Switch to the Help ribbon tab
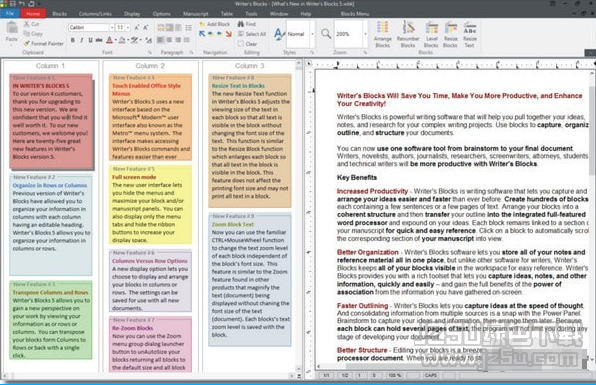Image resolution: width=596 pixels, height=385 pixels. 306,14
